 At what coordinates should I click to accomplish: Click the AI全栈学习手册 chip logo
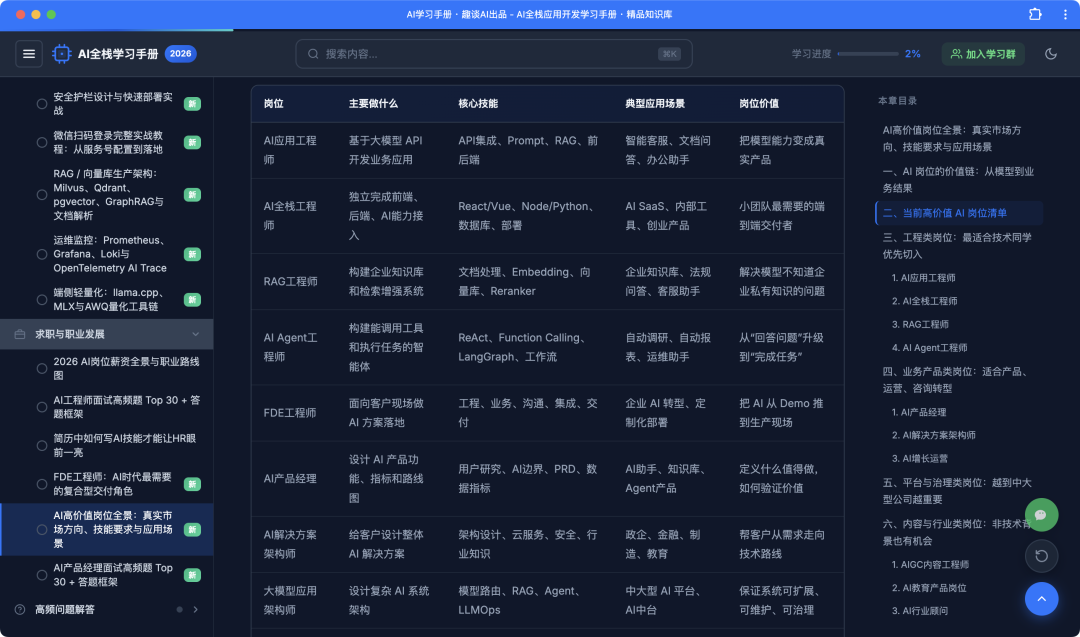point(61,54)
